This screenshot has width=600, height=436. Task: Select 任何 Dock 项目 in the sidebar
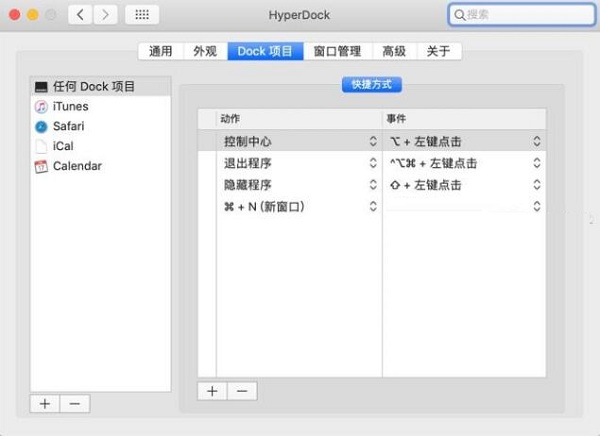tap(101, 87)
